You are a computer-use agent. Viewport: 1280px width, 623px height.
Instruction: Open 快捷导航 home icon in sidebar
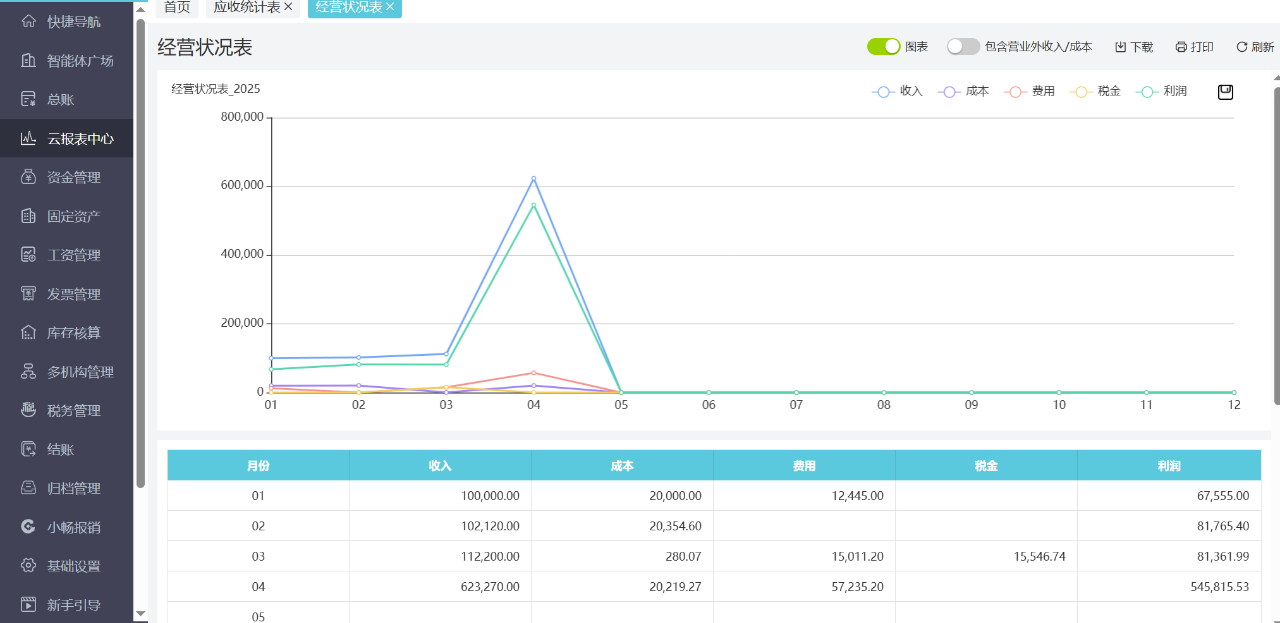coord(28,21)
